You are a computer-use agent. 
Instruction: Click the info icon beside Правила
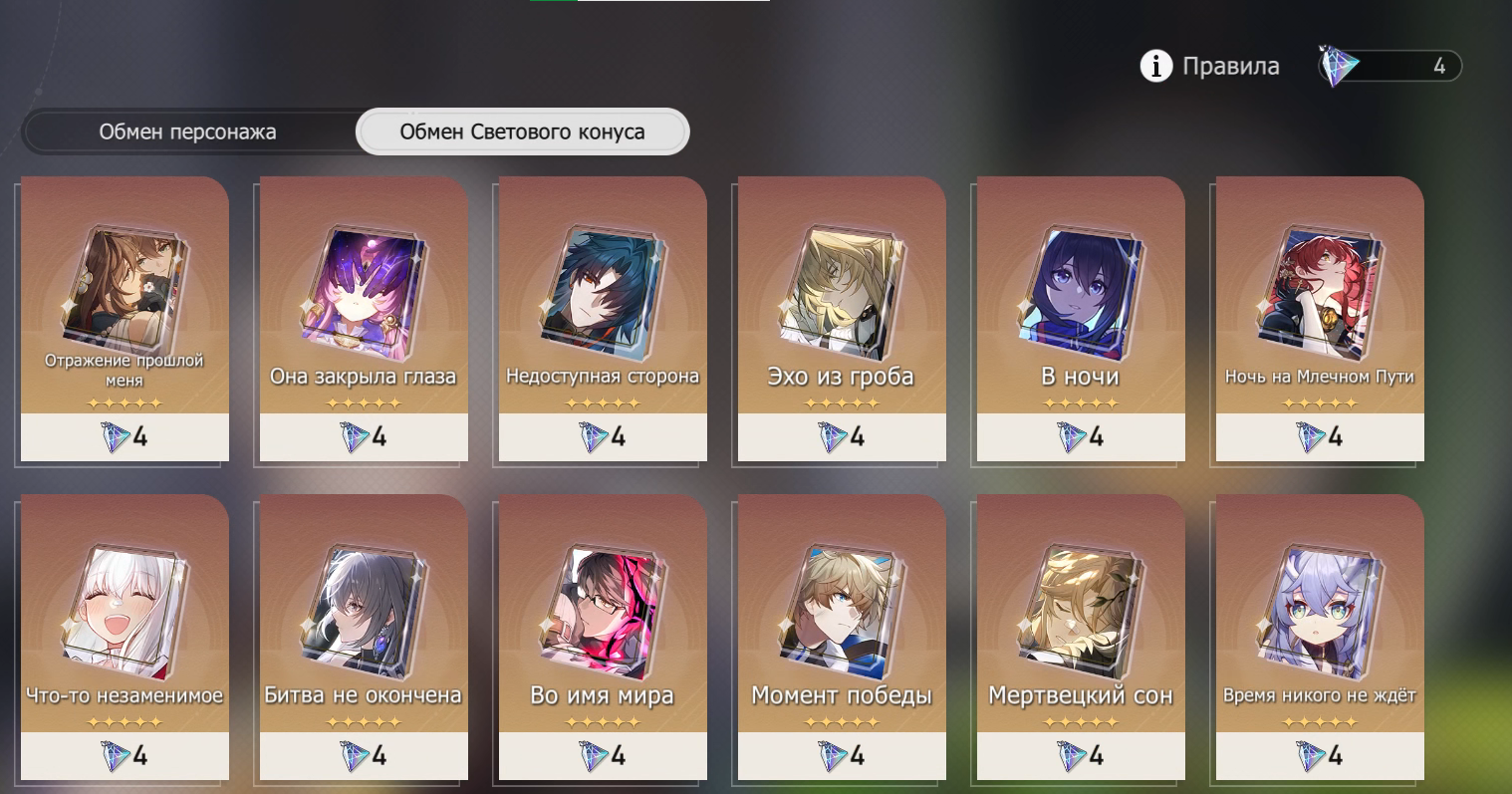[x=1155, y=67]
